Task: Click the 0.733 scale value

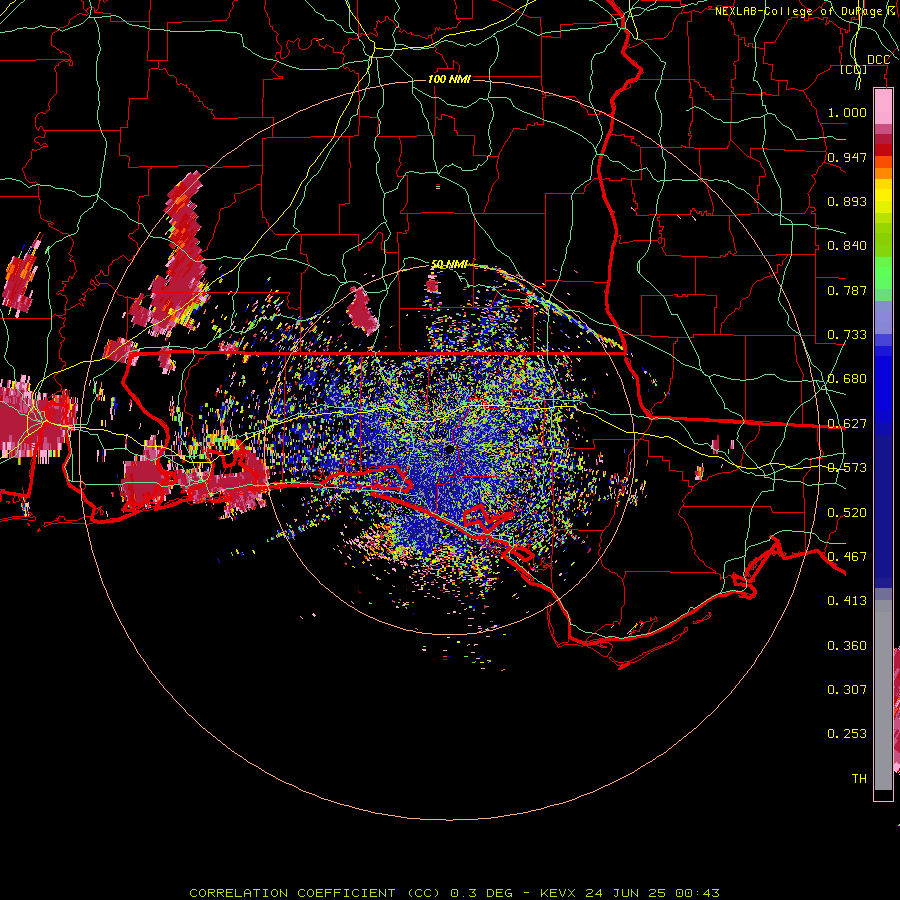Action: click(847, 334)
